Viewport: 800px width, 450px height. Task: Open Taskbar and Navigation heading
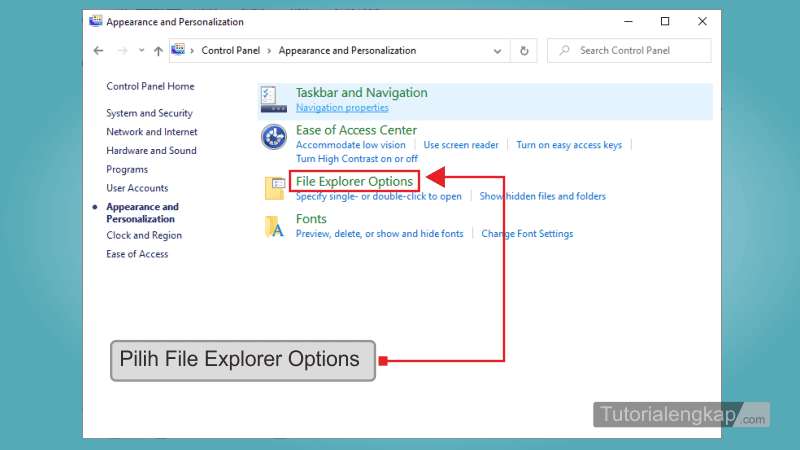(x=362, y=92)
